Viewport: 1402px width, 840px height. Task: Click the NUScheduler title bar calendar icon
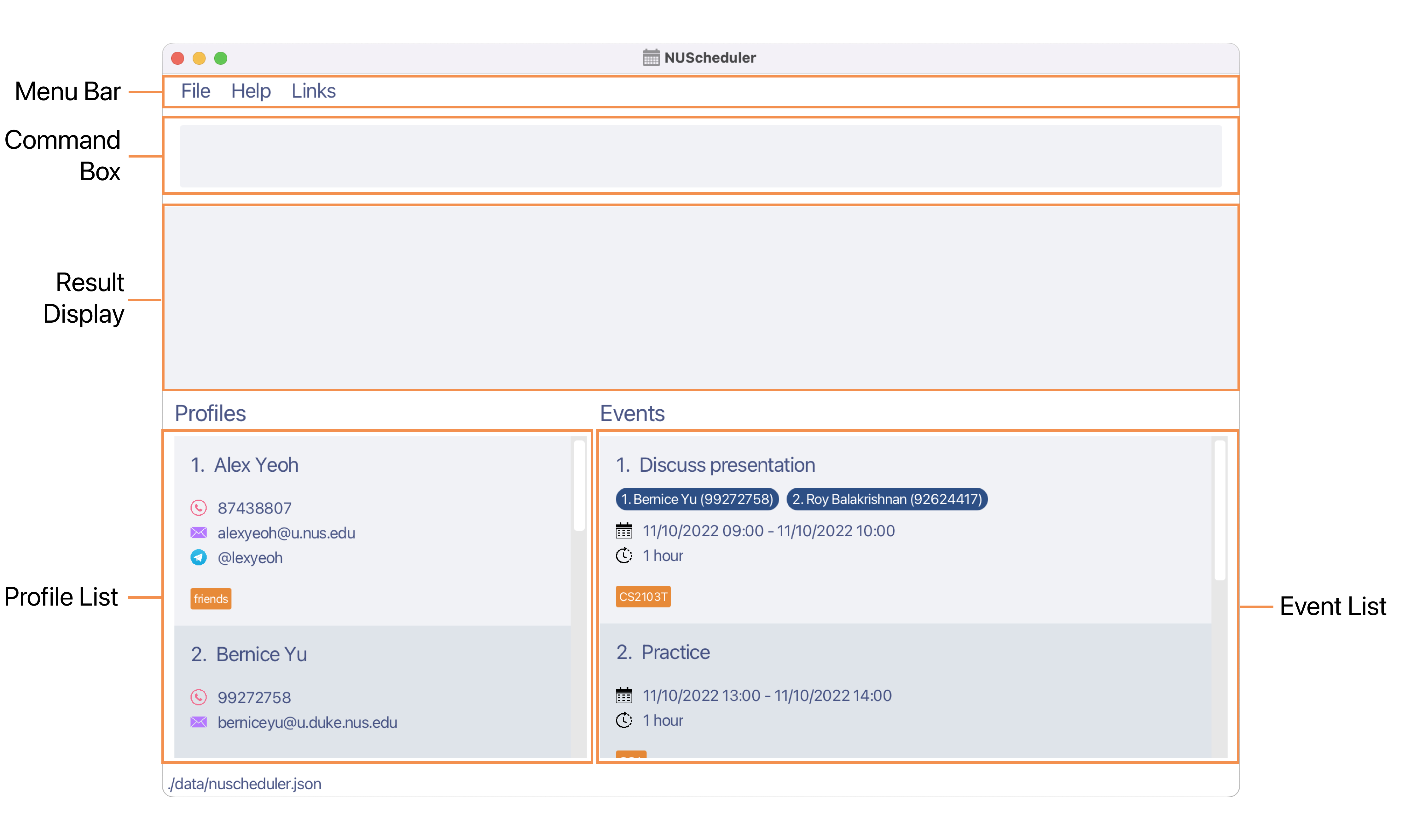(x=651, y=57)
